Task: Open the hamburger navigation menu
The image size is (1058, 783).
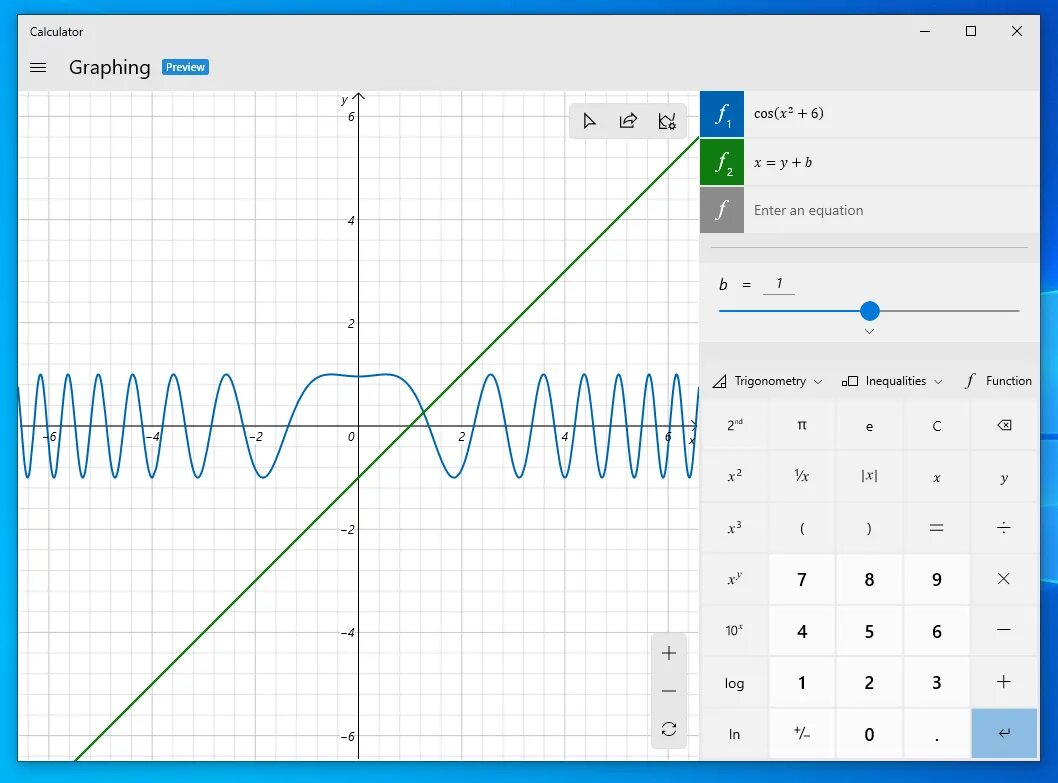Action: pyautogui.click(x=38, y=68)
